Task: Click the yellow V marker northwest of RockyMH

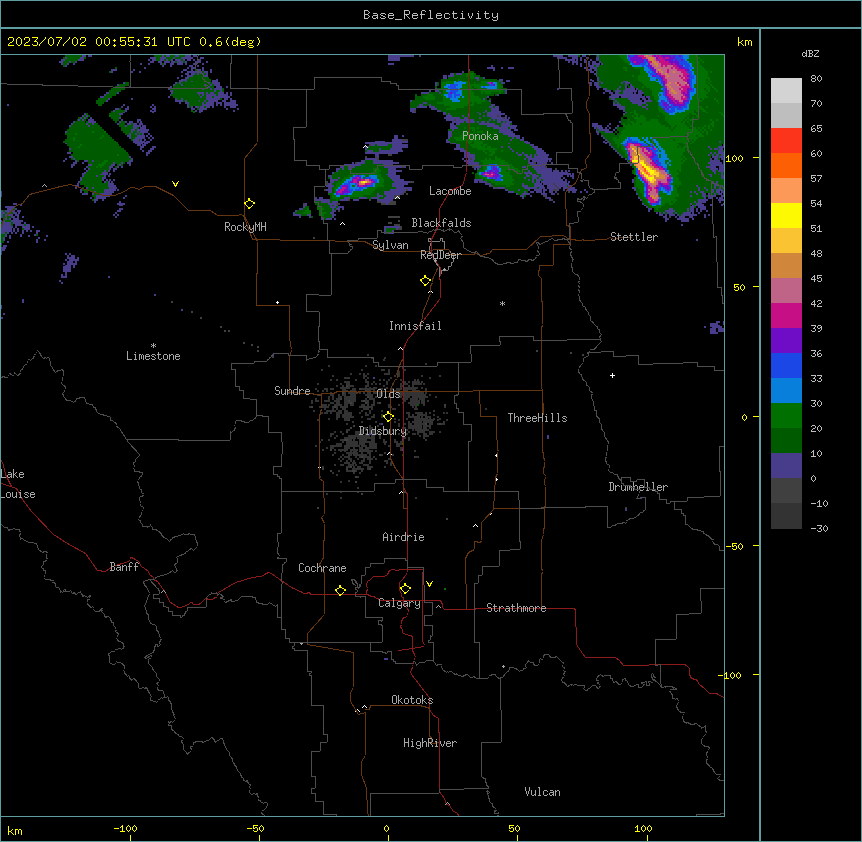Action: click(x=175, y=184)
